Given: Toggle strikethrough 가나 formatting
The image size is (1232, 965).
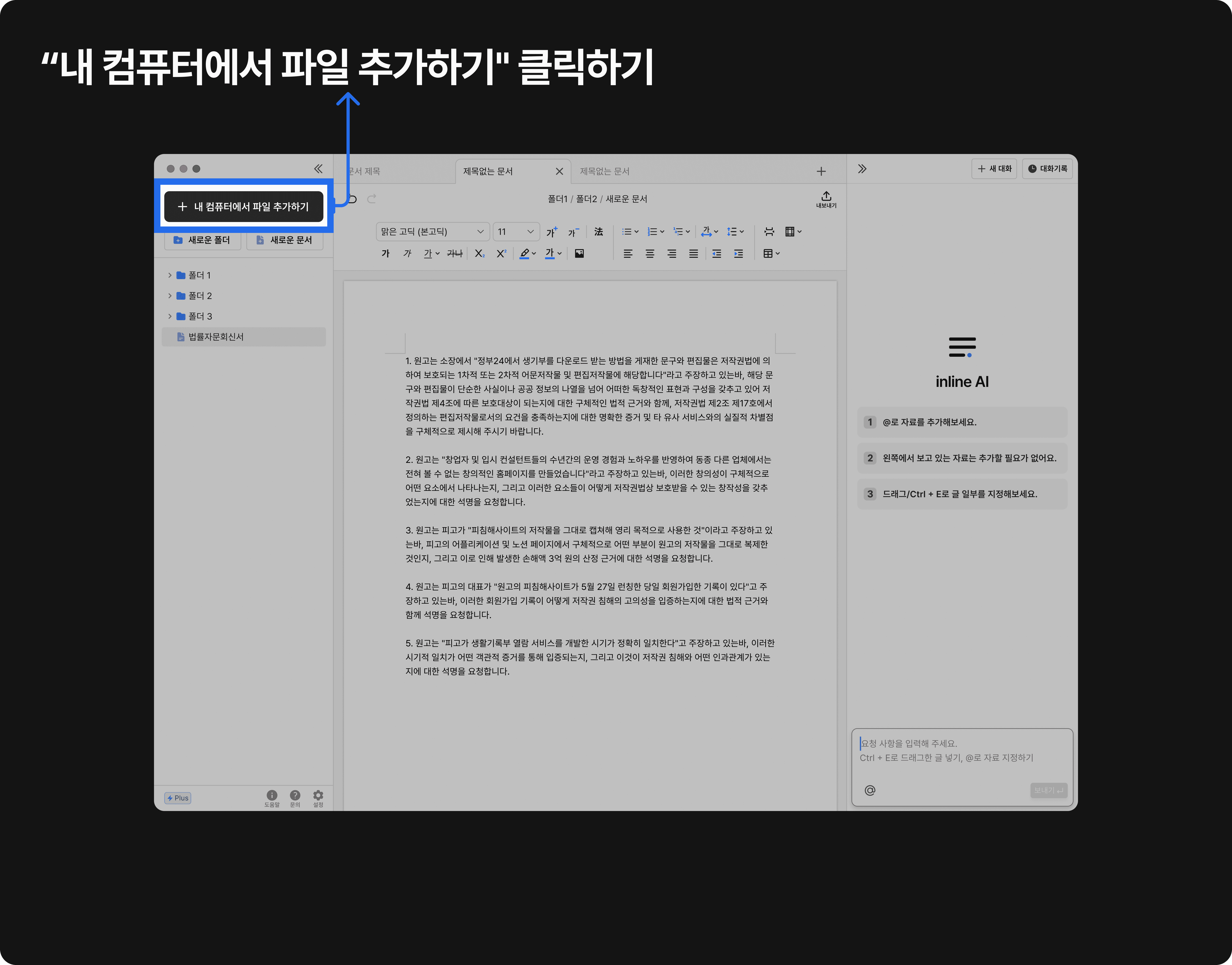Looking at the screenshot, I should (x=455, y=254).
